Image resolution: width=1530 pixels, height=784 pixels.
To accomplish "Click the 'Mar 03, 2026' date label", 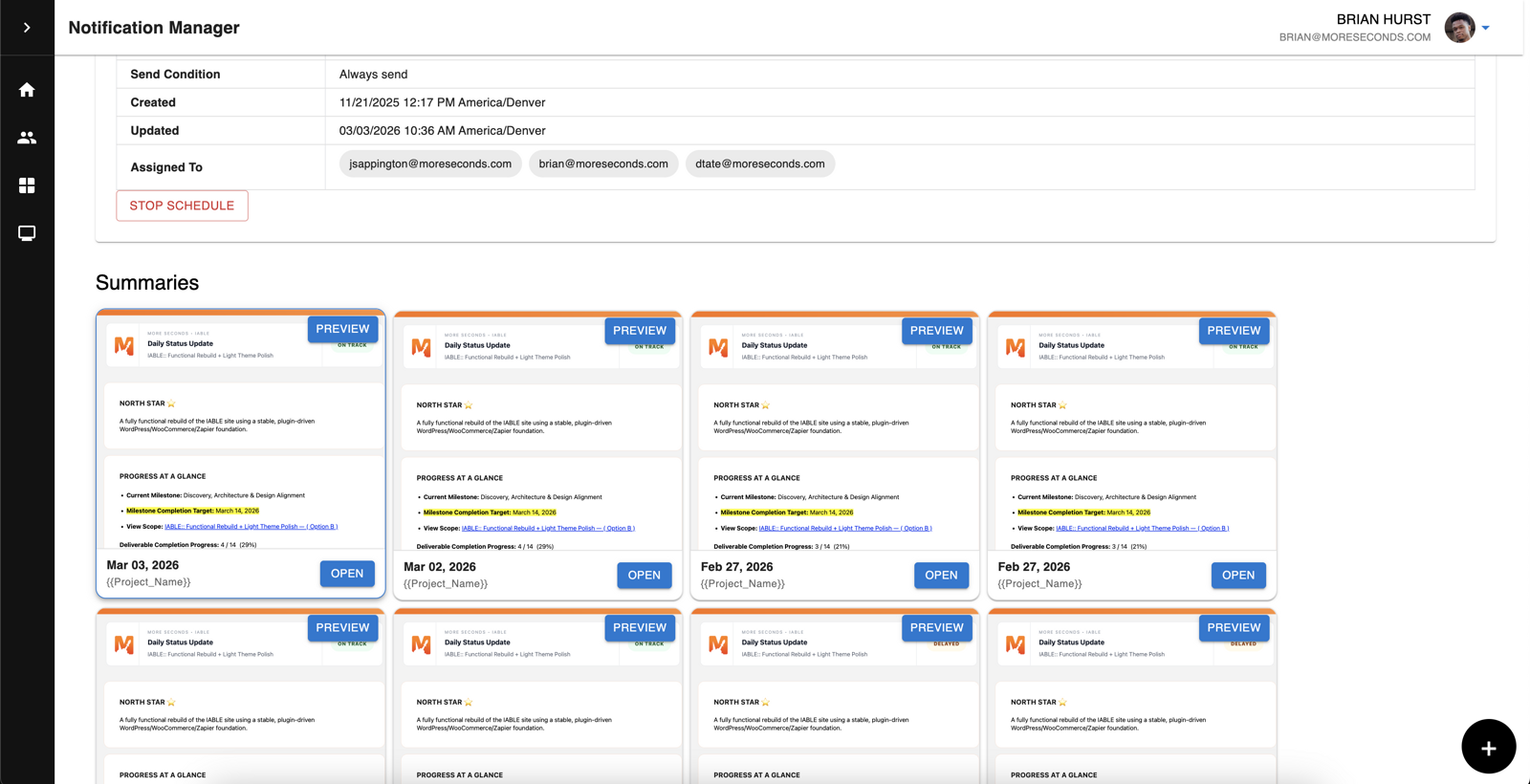I will (x=142, y=565).
